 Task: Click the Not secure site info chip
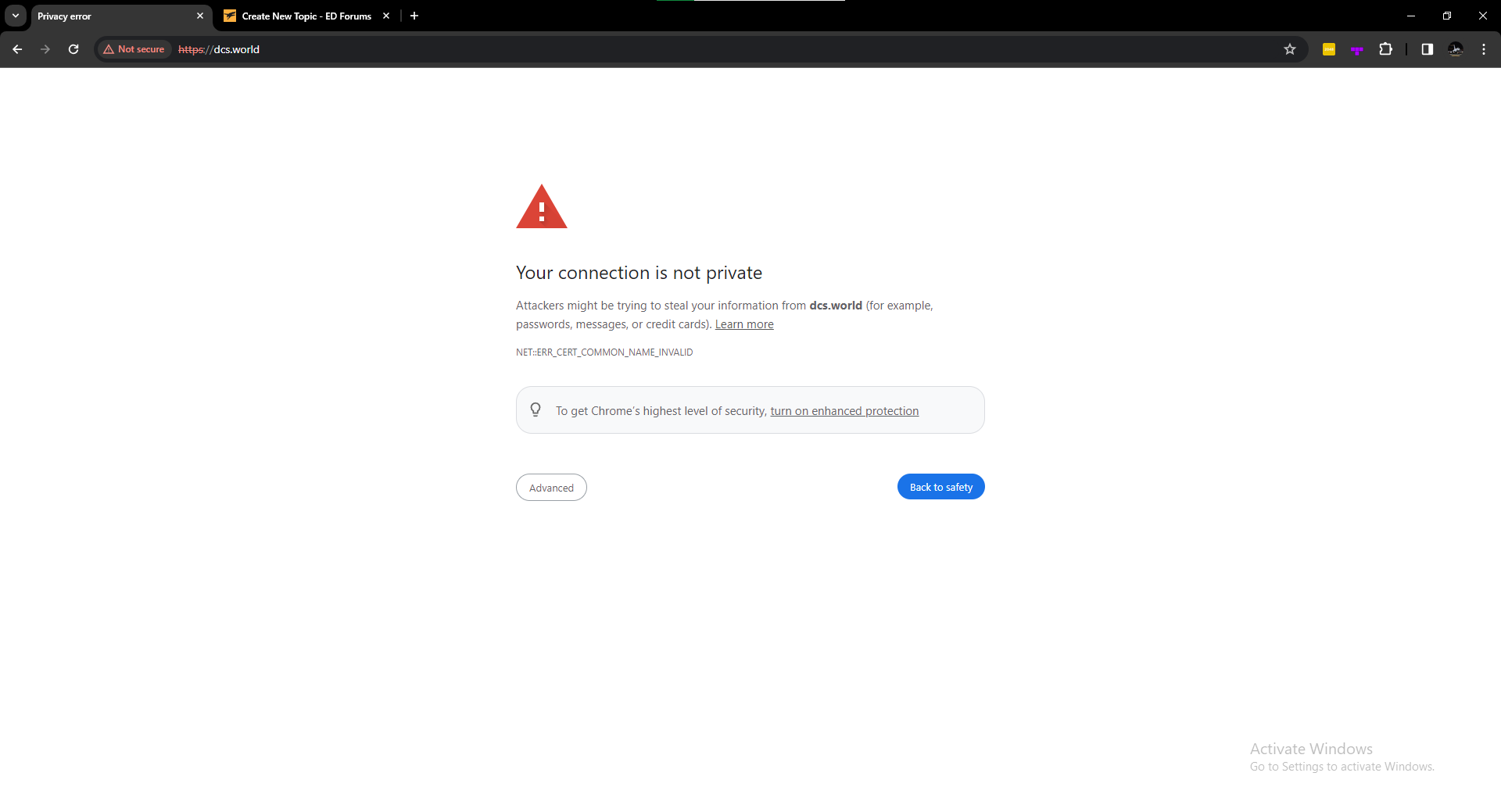click(134, 49)
